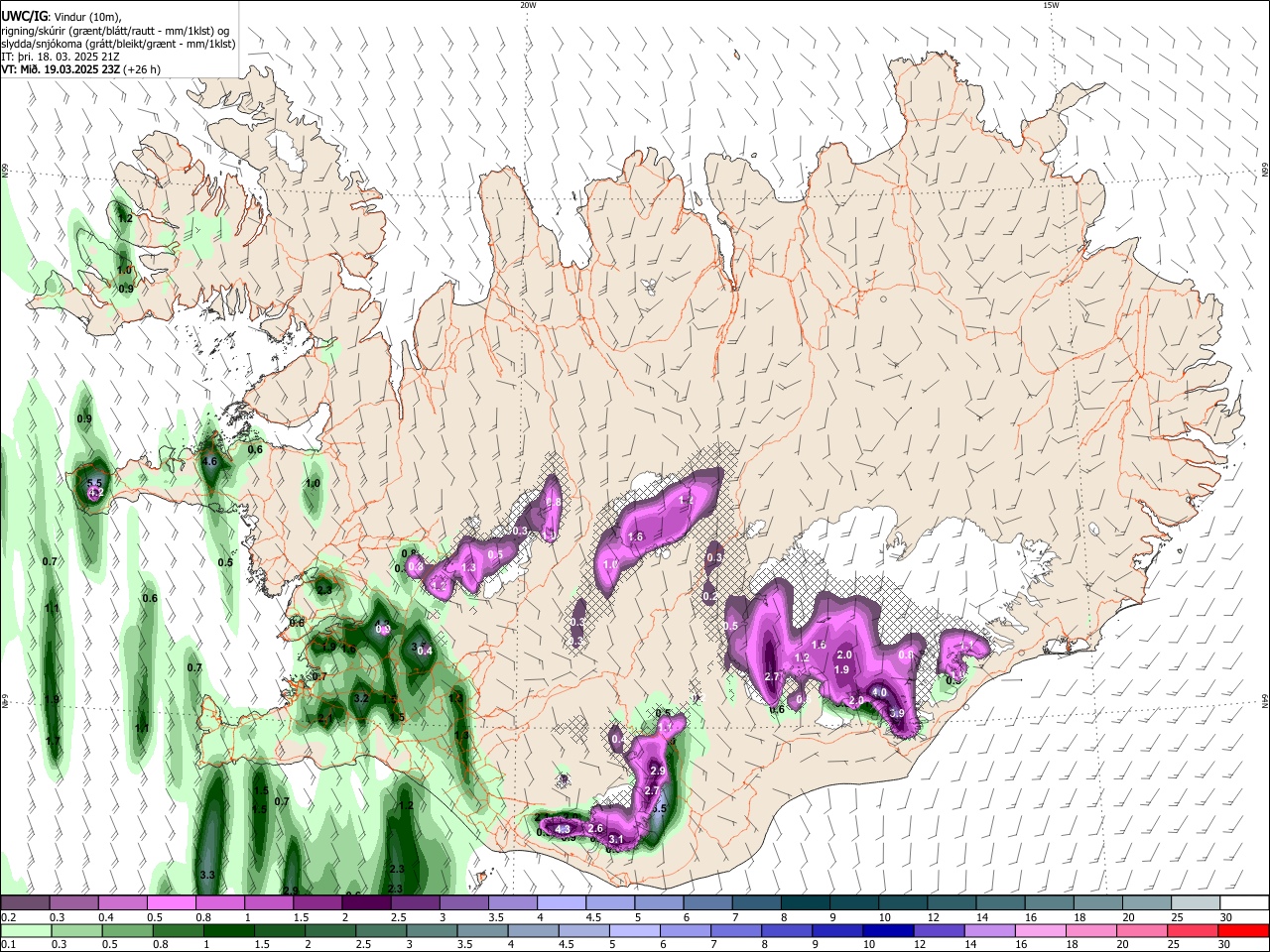Click the violet 14–16 swatch in lower legend row
Screen dimensions: 1270x952
989,930
